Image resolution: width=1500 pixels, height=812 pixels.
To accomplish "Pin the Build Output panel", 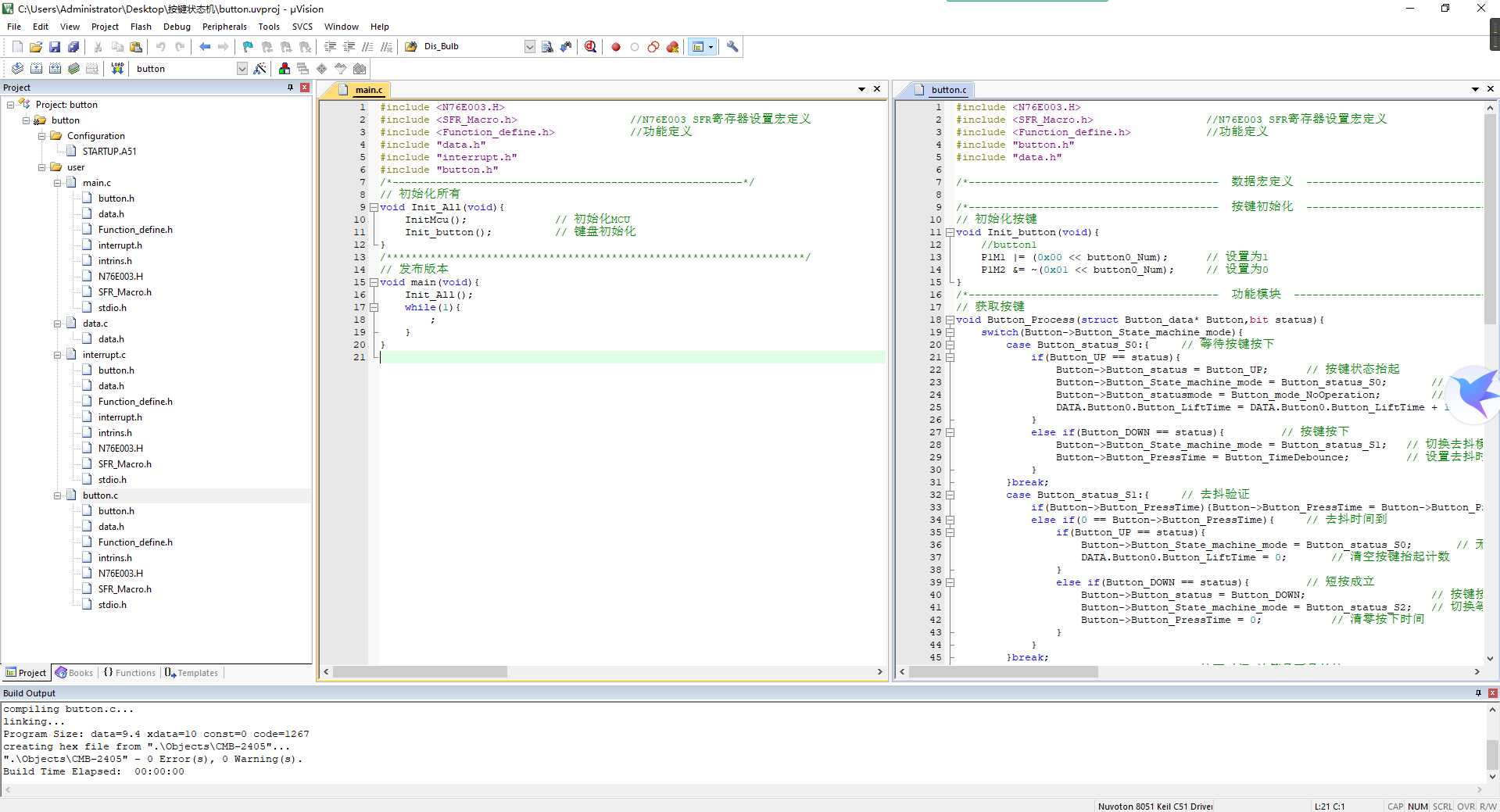I will point(1478,693).
